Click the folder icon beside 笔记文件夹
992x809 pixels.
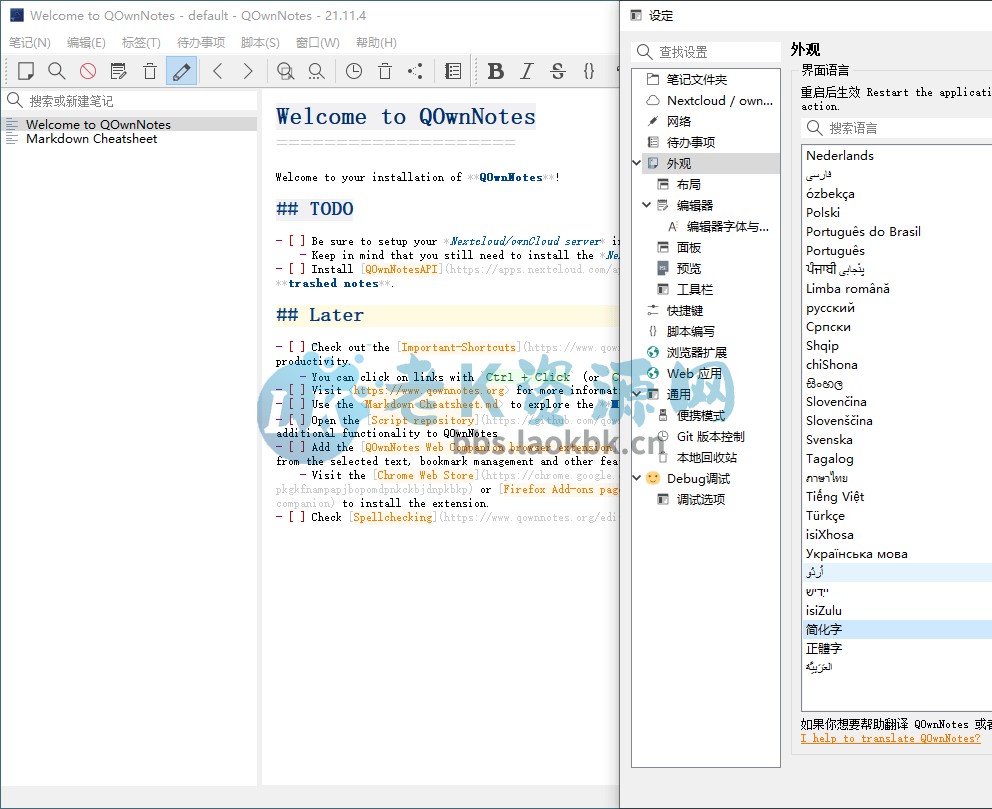653,79
